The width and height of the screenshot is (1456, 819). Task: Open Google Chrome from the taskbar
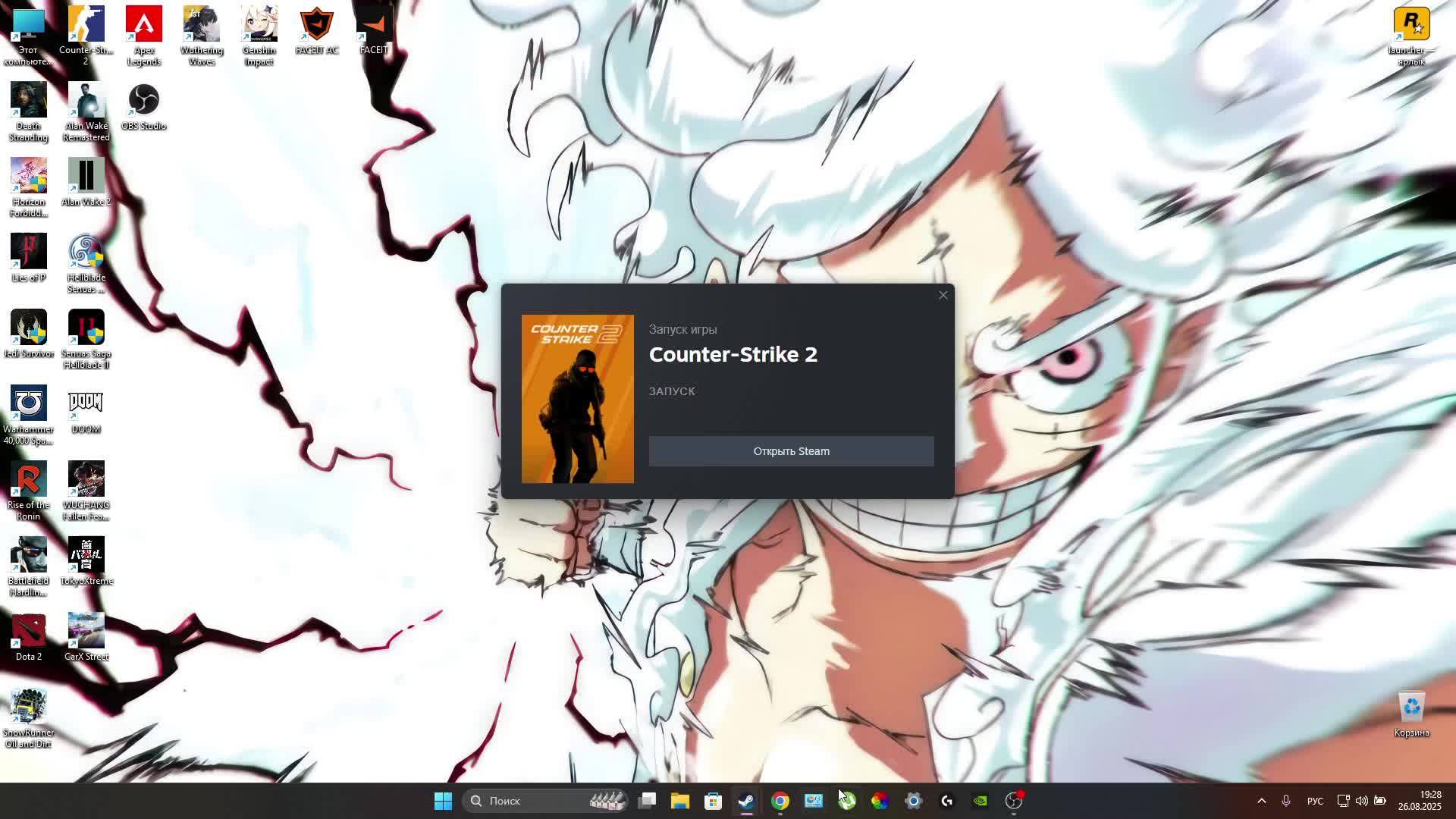click(780, 801)
